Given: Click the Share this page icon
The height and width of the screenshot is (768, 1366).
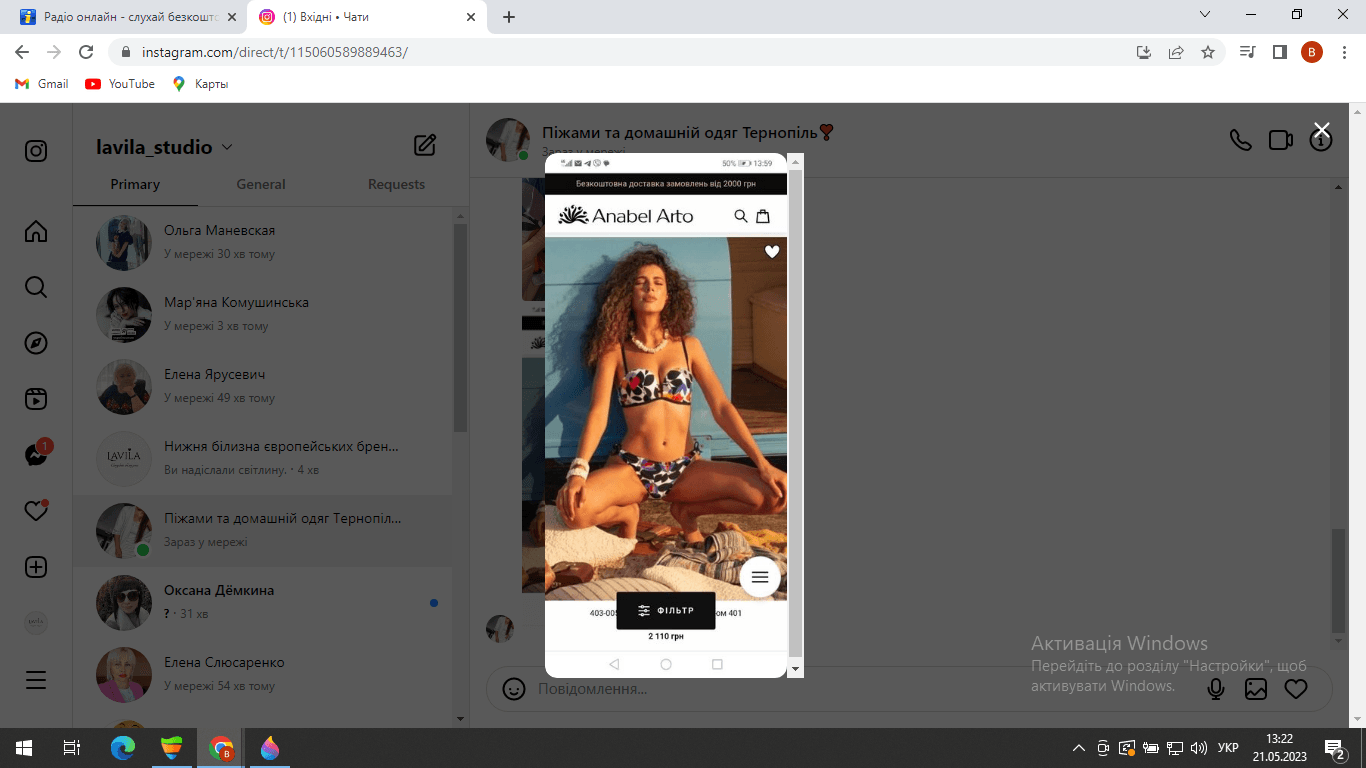Looking at the screenshot, I should coord(1176,52).
